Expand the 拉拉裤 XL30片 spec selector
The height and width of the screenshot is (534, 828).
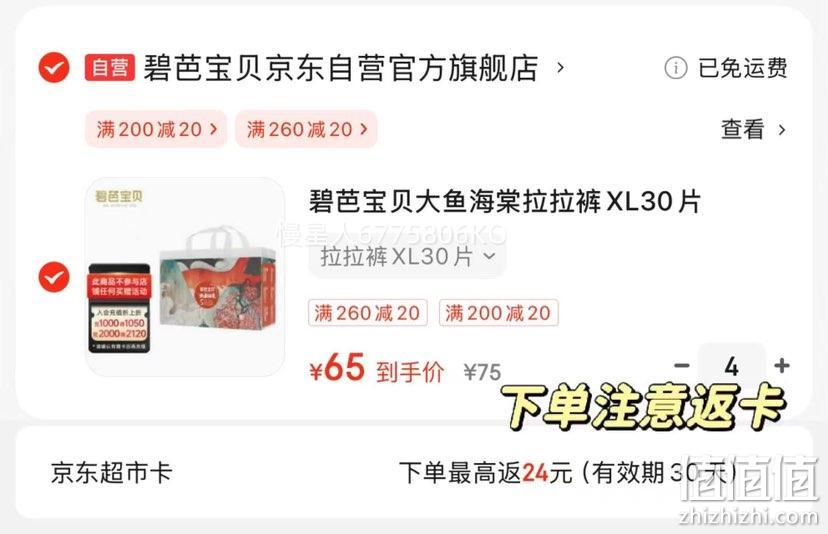point(407,257)
